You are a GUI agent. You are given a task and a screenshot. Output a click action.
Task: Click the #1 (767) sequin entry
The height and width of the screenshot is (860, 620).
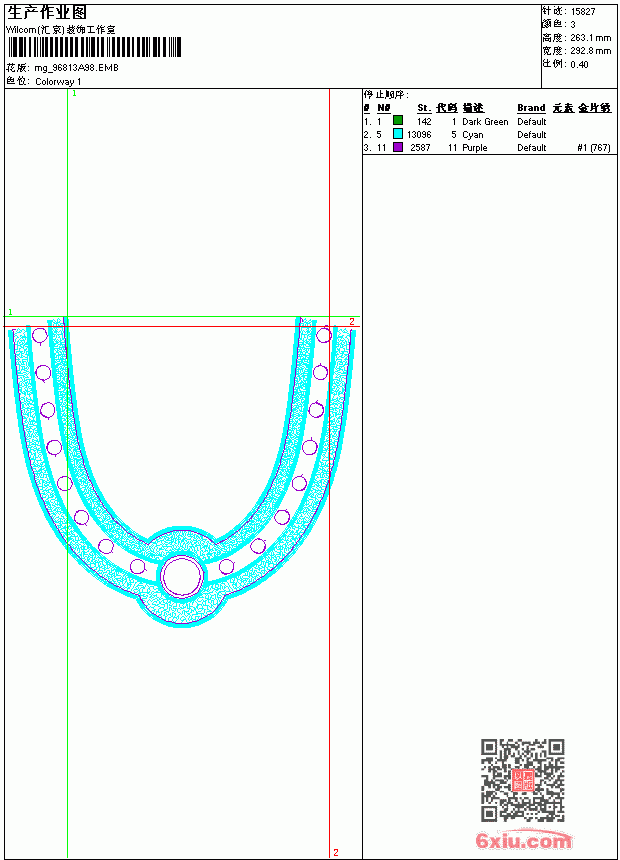594,148
